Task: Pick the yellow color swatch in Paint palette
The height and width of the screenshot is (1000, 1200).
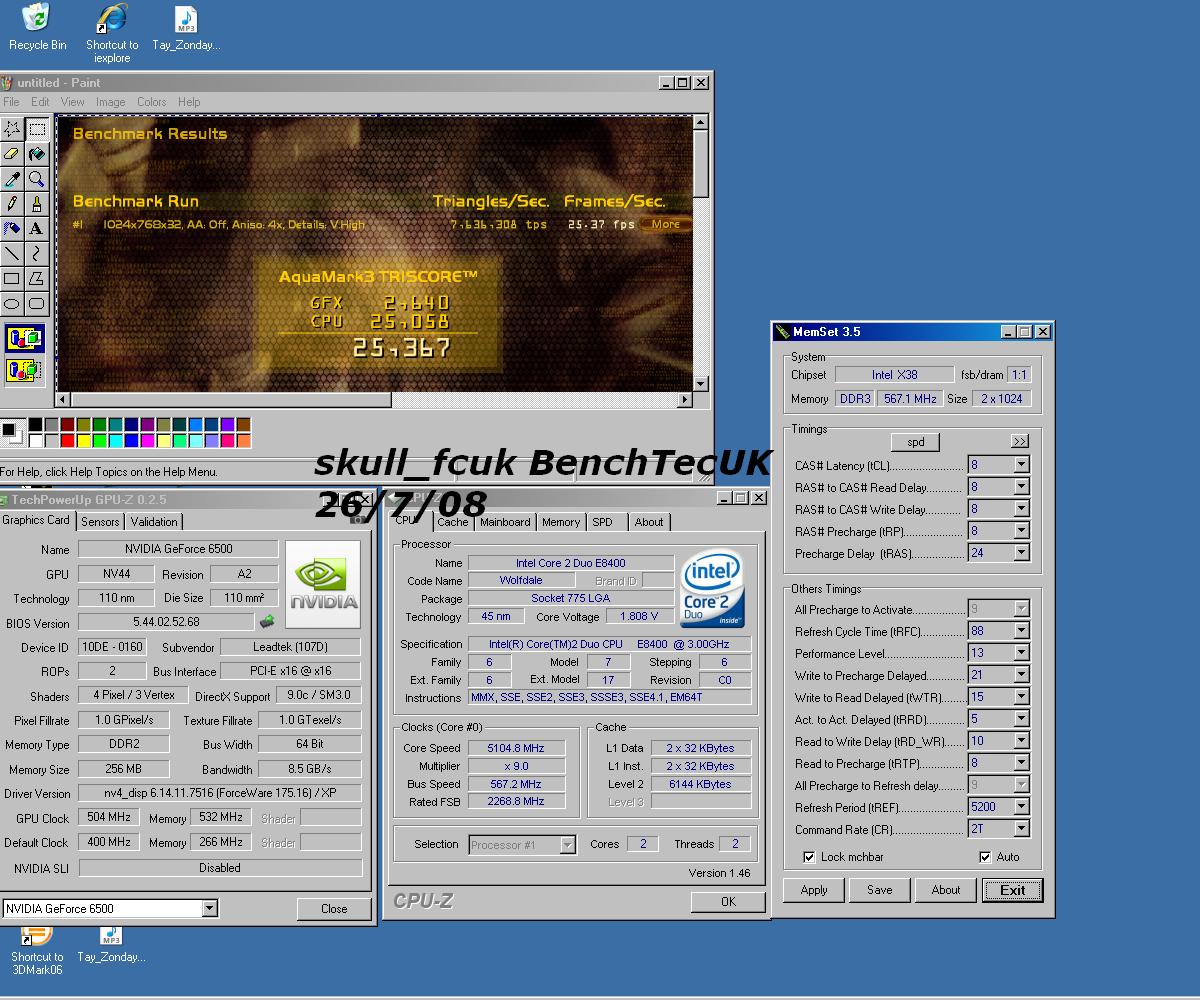Action: point(83,441)
